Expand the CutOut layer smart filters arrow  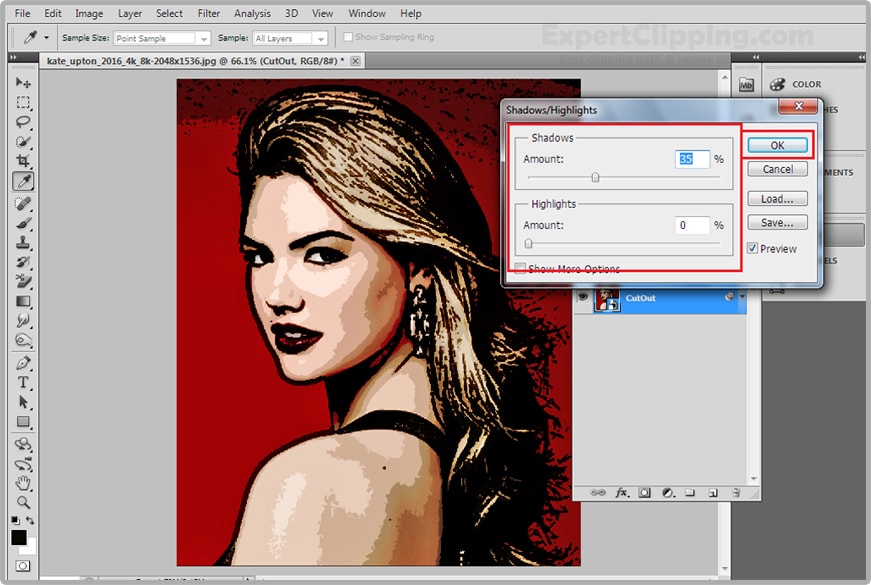click(x=741, y=298)
